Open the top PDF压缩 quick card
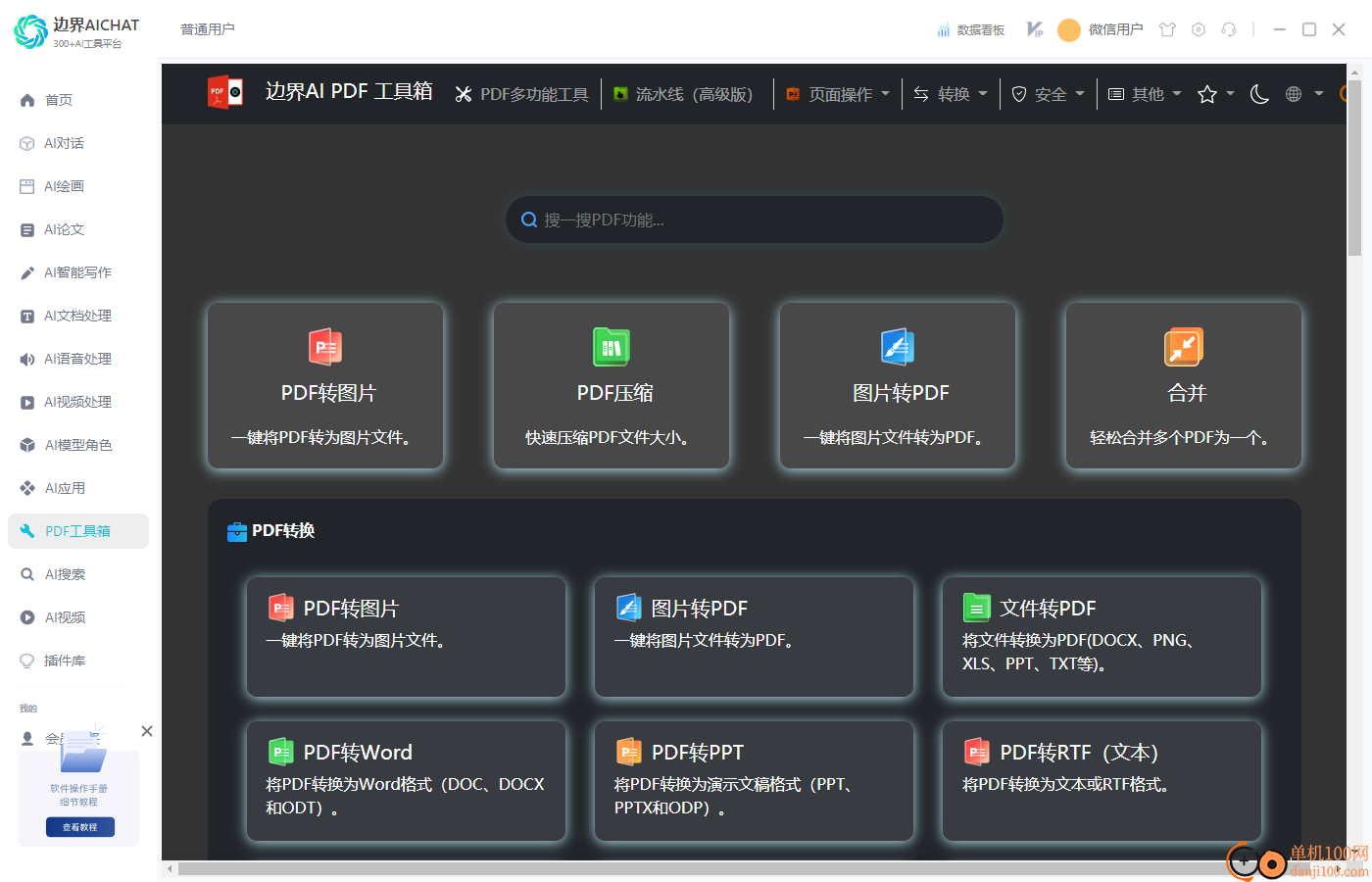The width and height of the screenshot is (1372, 882). coord(612,385)
